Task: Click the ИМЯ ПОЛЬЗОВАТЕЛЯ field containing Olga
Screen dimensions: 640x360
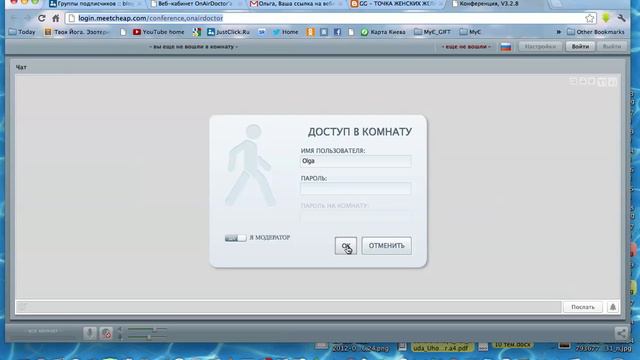Action: point(356,161)
